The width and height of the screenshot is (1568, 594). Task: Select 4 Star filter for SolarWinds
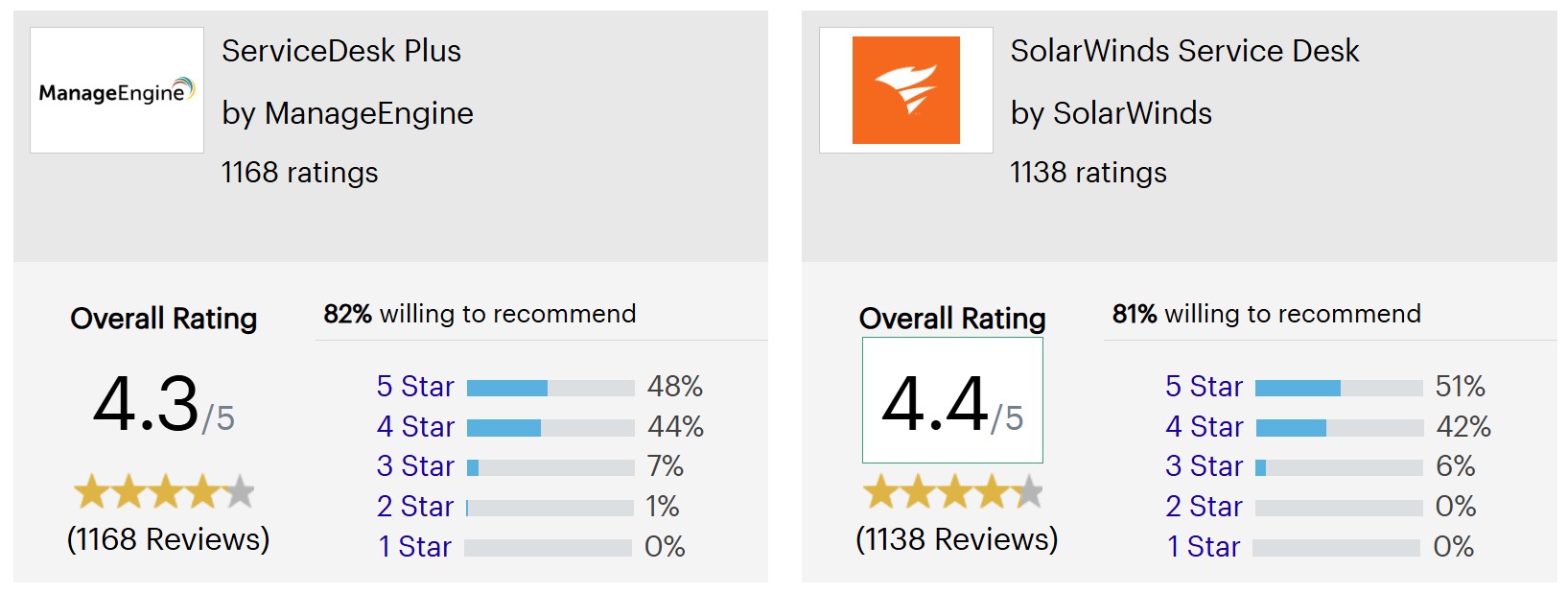(1205, 427)
